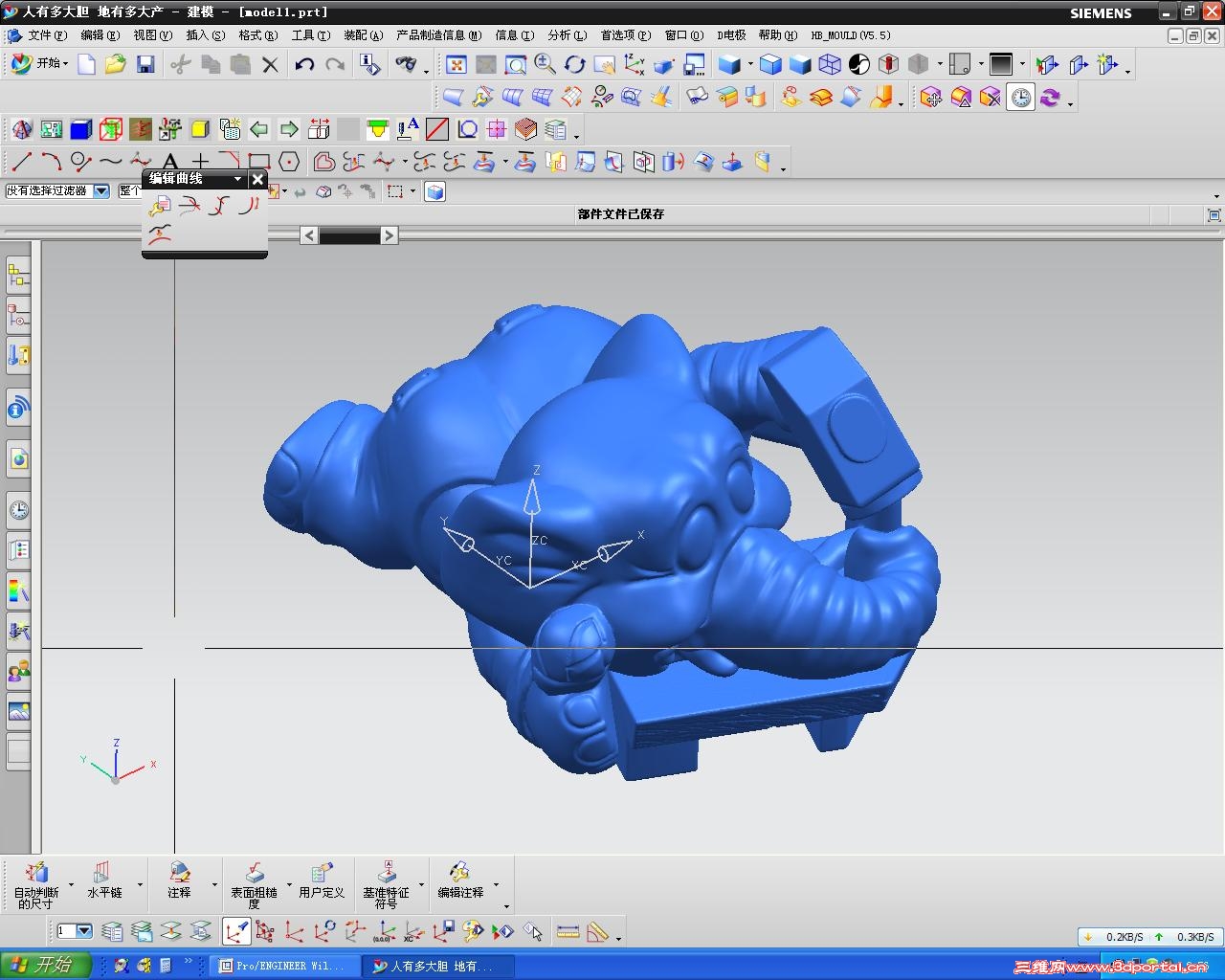Select the Rectangle curve tool
This screenshot has height=980, width=1225.
pyautogui.click(x=259, y=162)
